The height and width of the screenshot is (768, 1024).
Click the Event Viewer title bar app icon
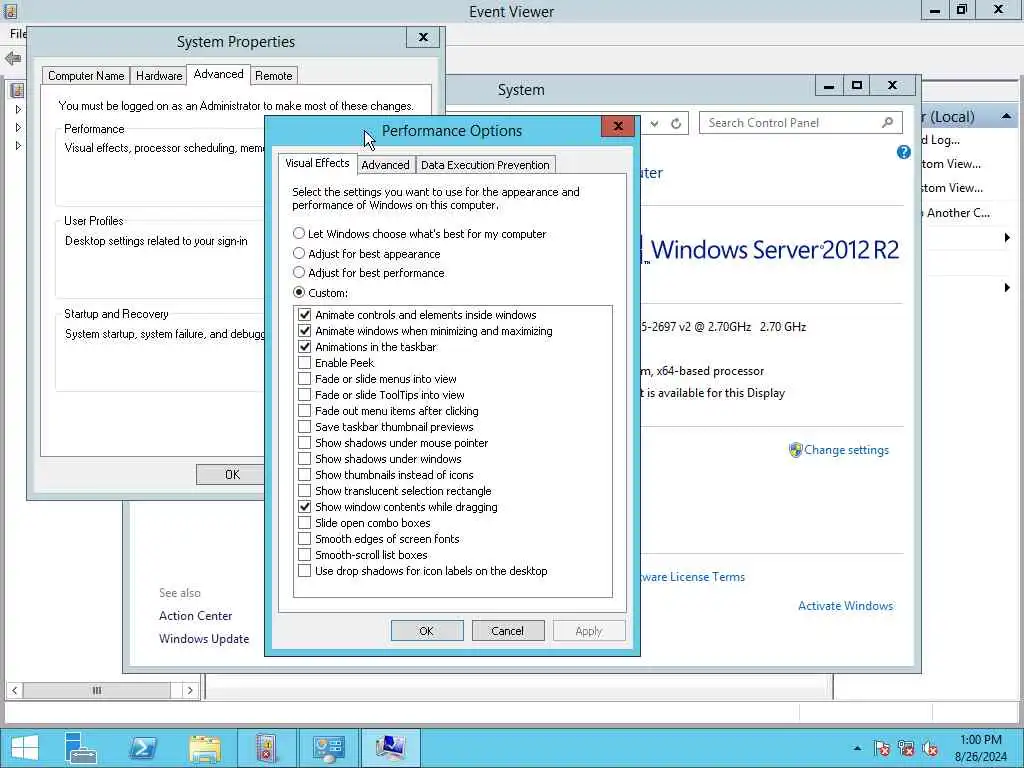10,10
